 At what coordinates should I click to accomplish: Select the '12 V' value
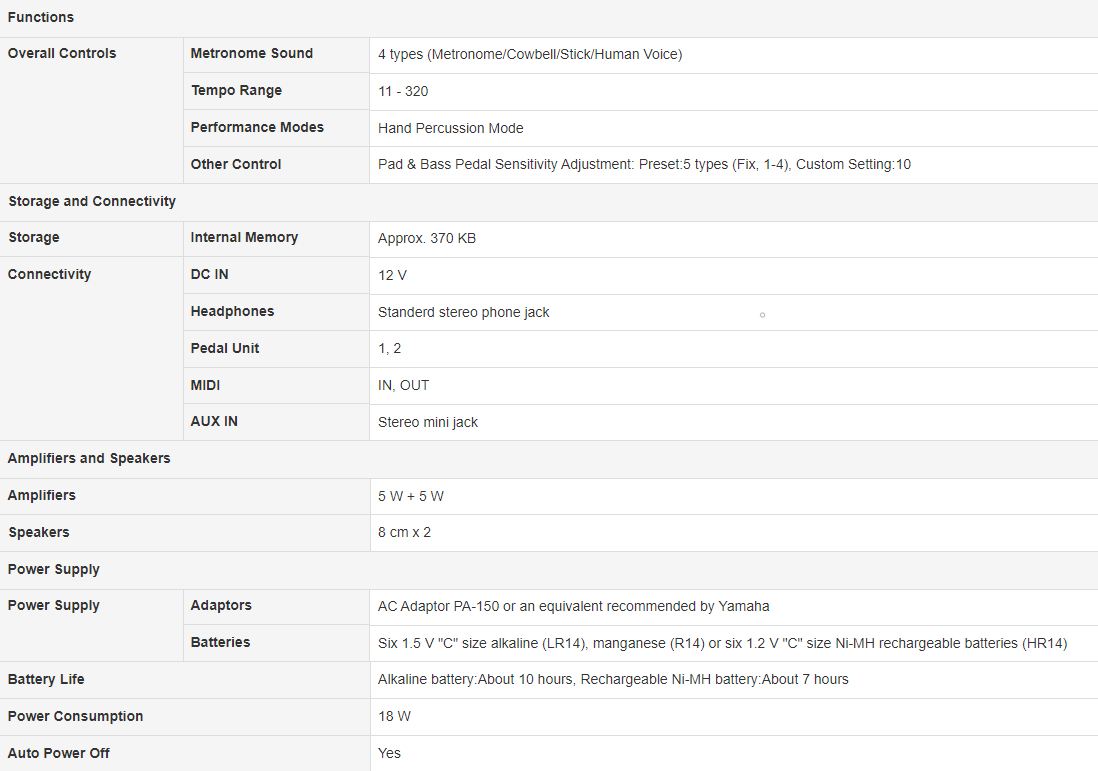[x=392, y=275]
